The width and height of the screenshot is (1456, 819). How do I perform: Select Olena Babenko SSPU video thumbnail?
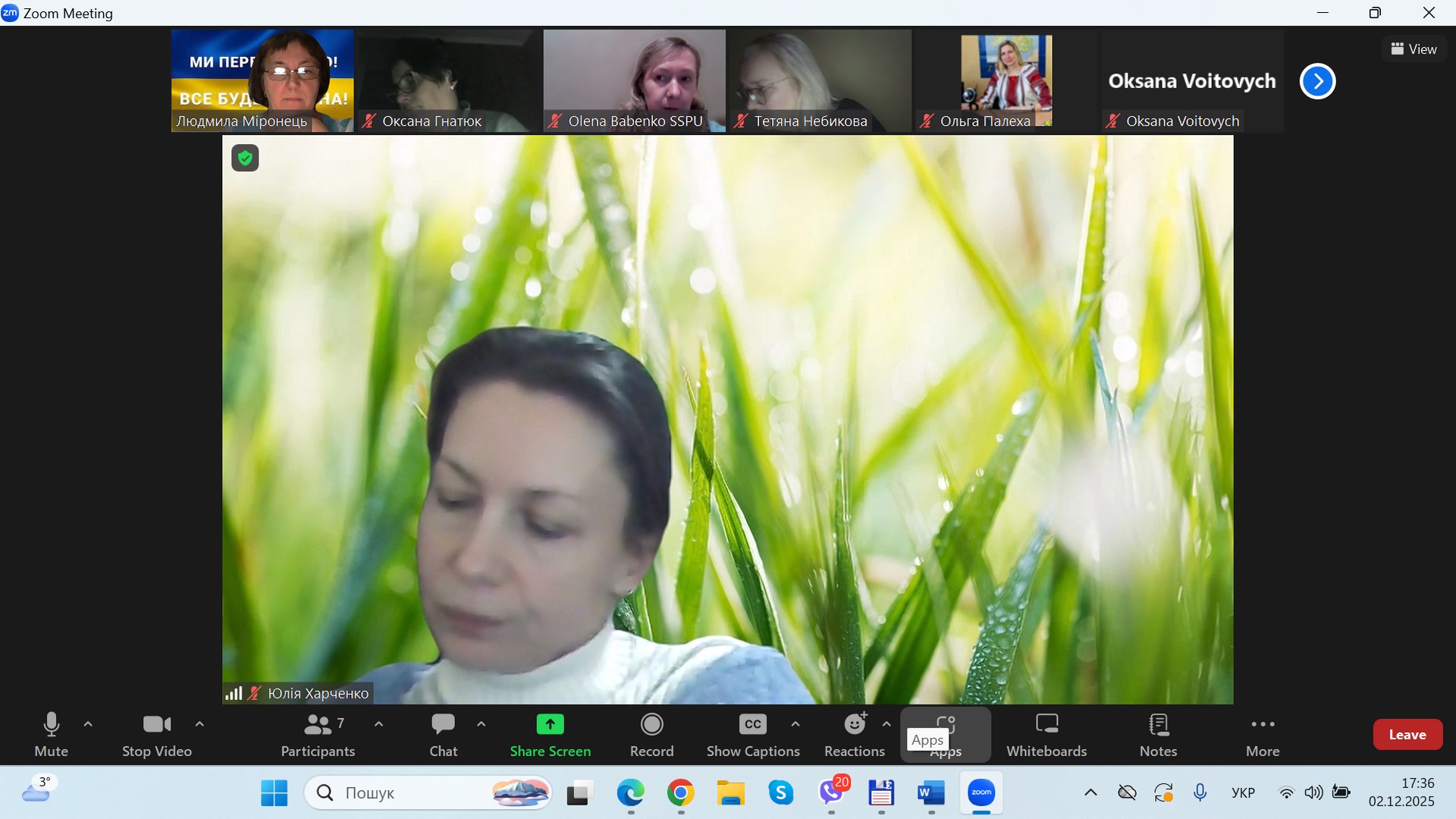tap(634, 80)
